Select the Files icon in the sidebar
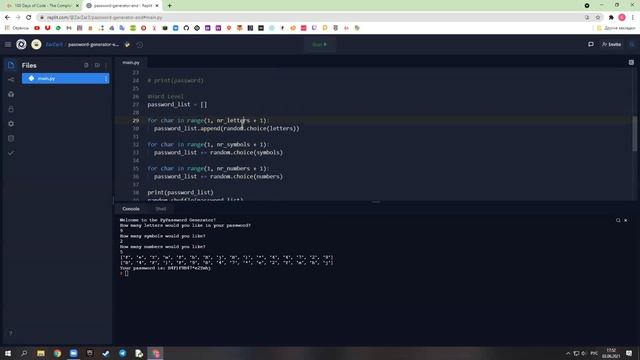The width and height of the screenshot is (640, 360). [11, 65]
